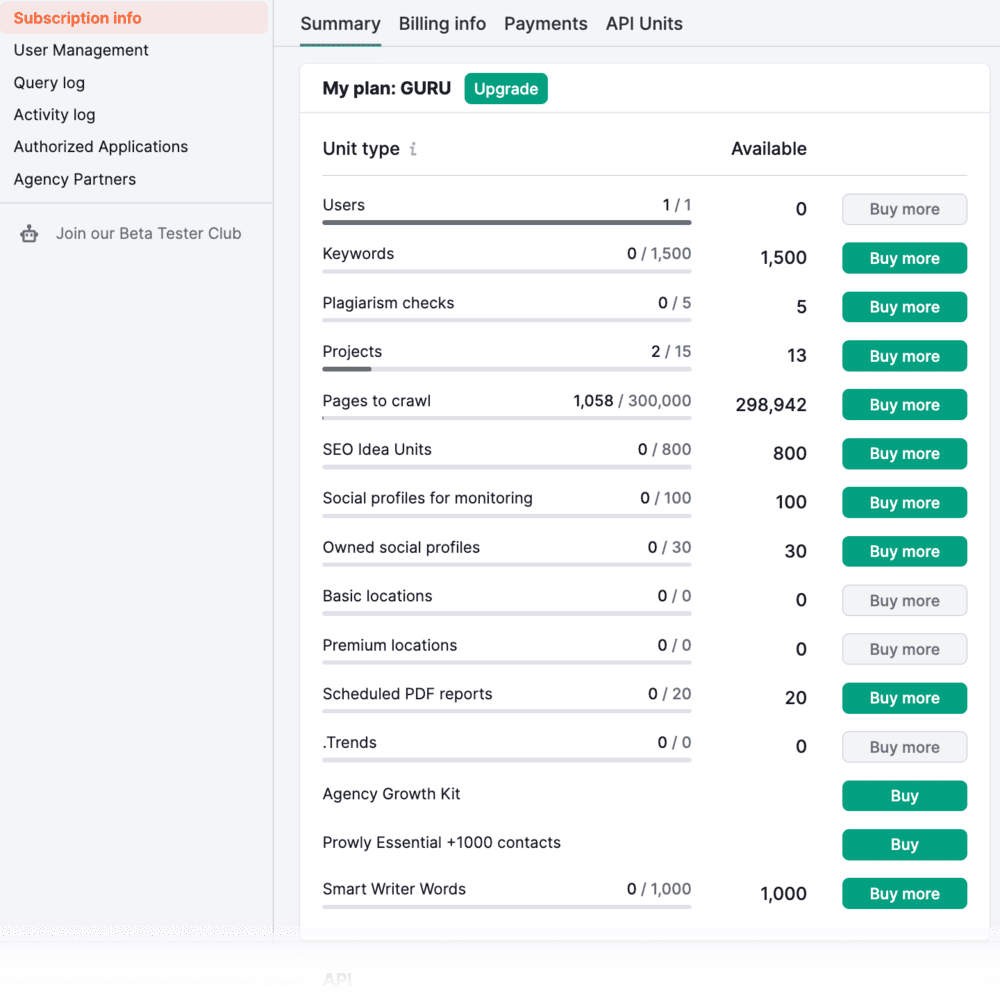Purchase the Agency Growth Kit
This screenshot has height=1000, width=1000.
click(x=904, y=795)
